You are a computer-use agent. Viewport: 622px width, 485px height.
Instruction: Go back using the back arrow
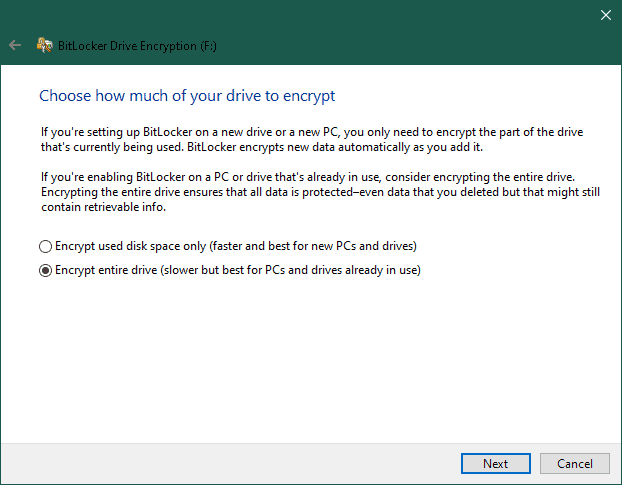15,45
